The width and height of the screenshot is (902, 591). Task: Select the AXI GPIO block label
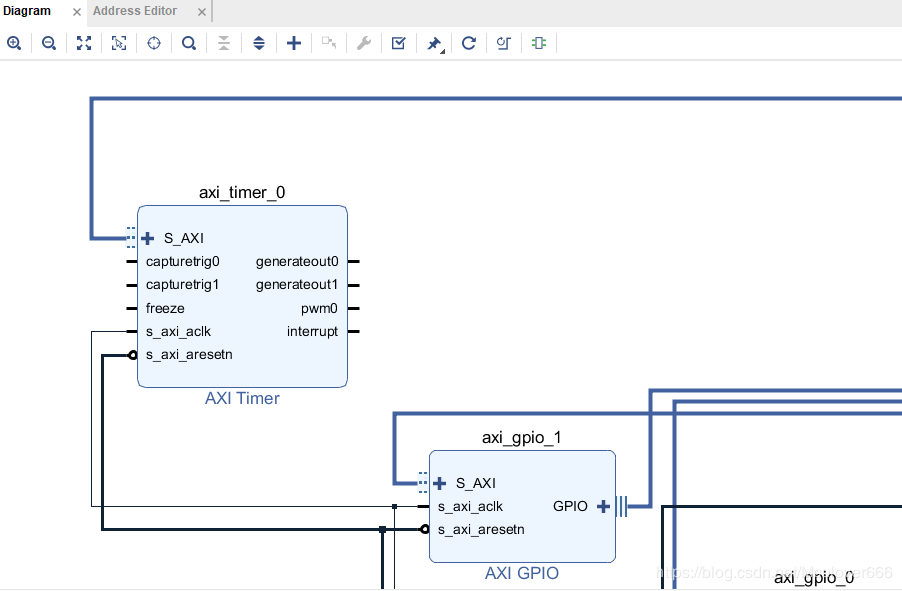[x=522, y=573]
